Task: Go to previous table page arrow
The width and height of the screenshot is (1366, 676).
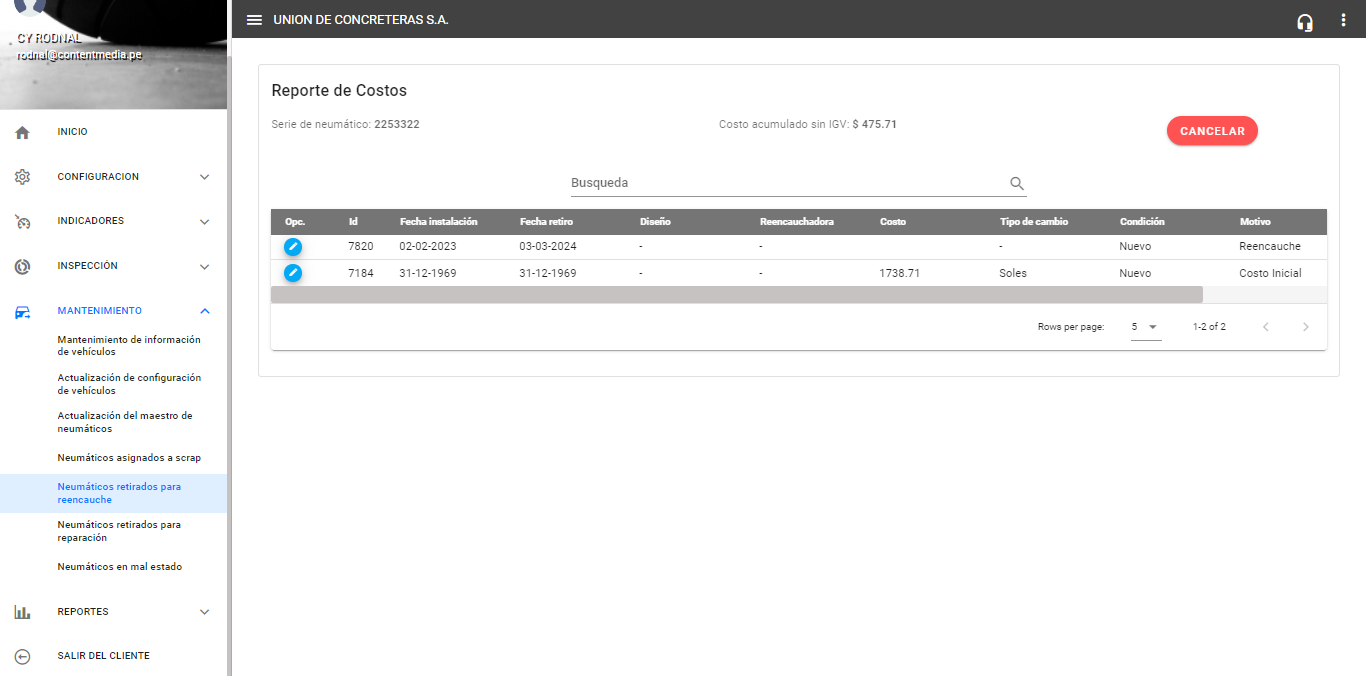Action: (1265, 327)
